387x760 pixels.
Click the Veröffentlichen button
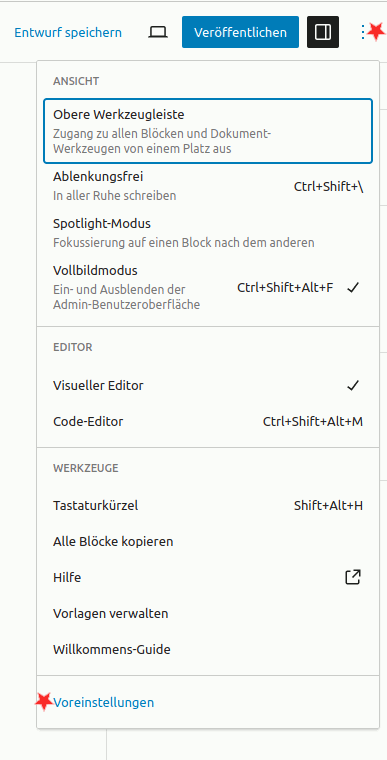[241, 32]
